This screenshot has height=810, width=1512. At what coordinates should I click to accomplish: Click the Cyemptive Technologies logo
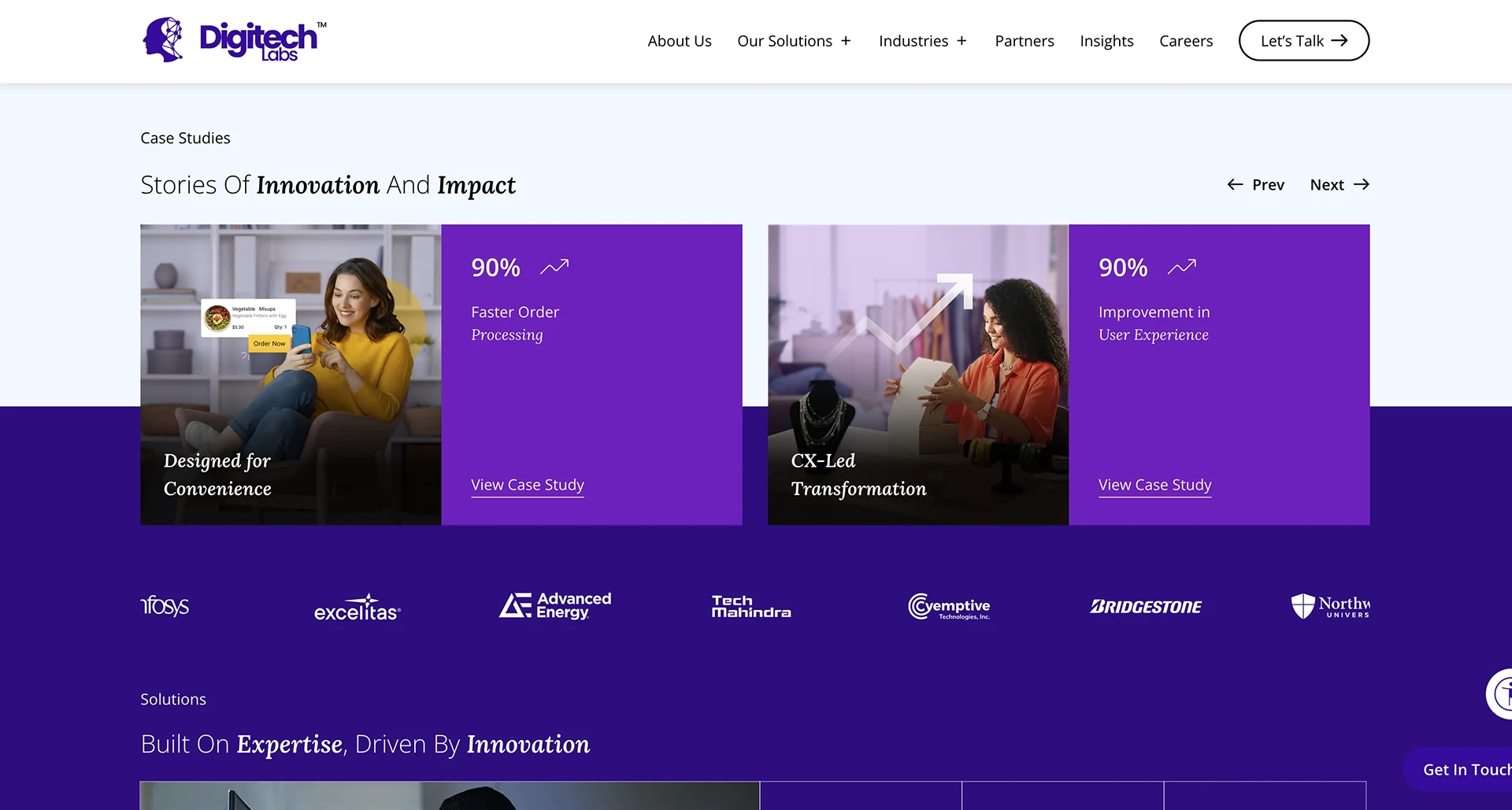(x=949, y=606)
